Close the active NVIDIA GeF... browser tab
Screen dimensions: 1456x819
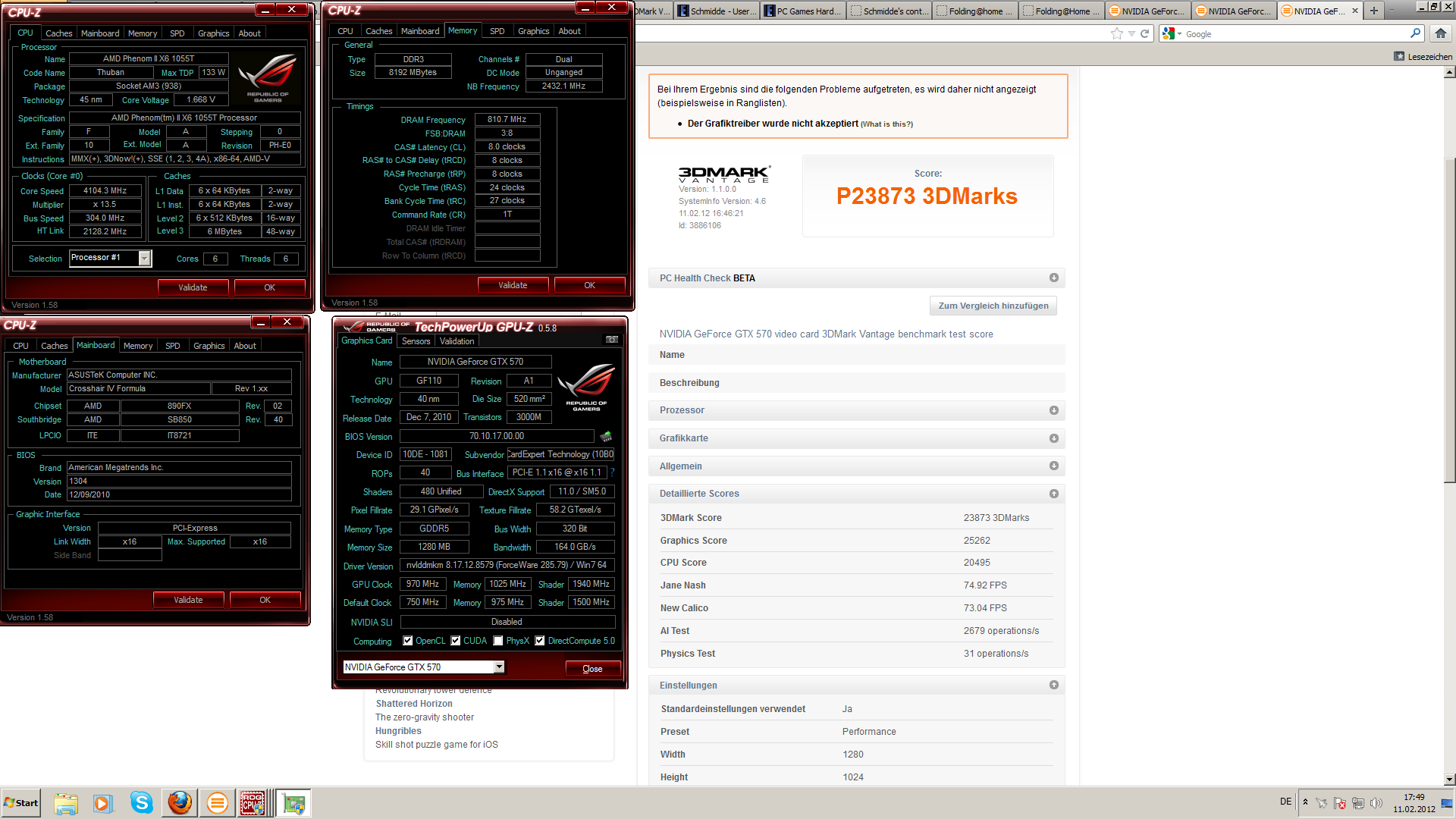pos(1355,11)
